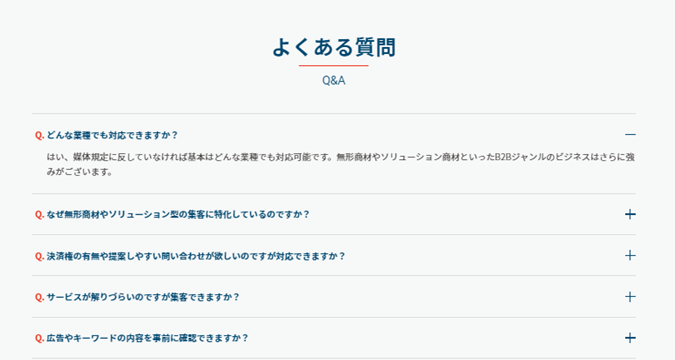Expand the 決済権の有無 question plus icon
This screenshot has width=675, height=360.
click(630, 255)
